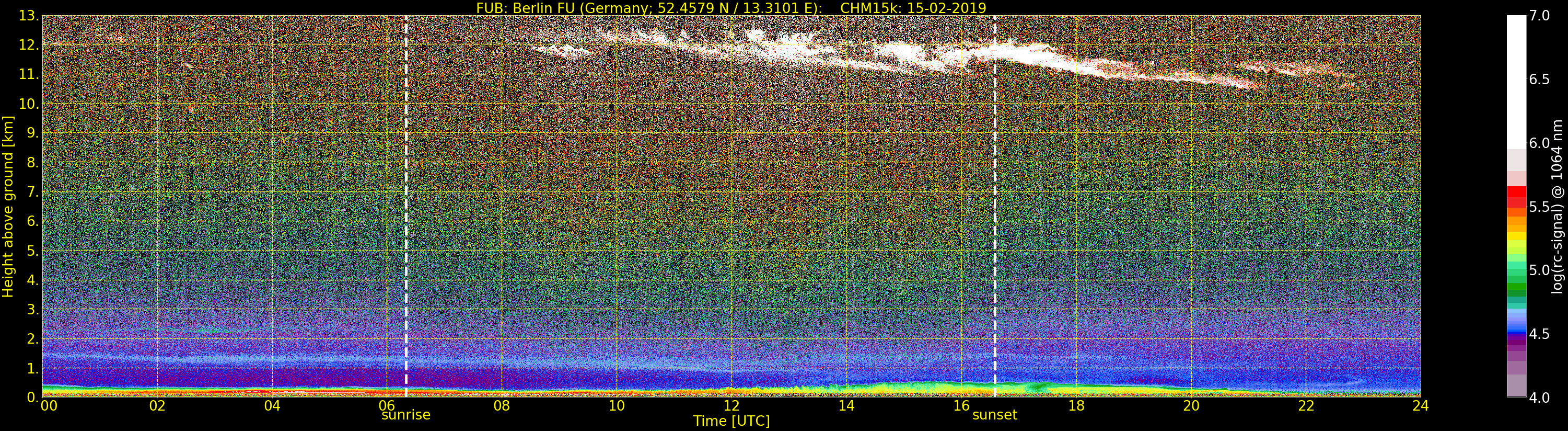
Task: Click the "5.5" colorbar tick label
Action: tap(1539, 207)
